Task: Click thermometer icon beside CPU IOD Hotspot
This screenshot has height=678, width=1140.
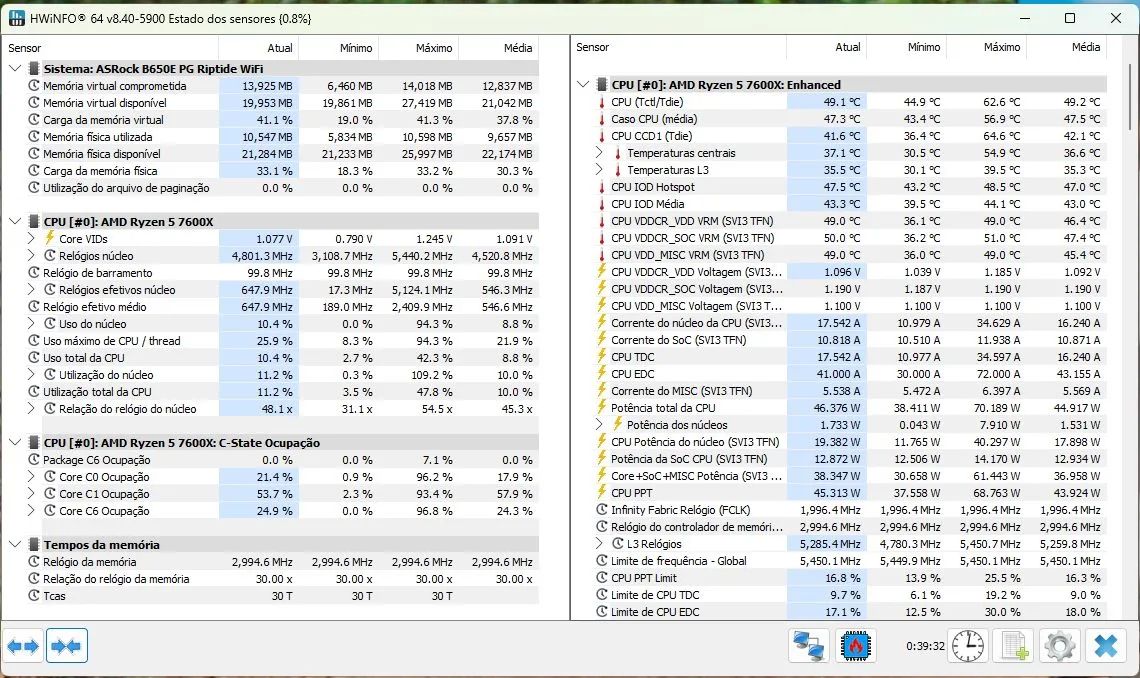Action: click(601, 187)
